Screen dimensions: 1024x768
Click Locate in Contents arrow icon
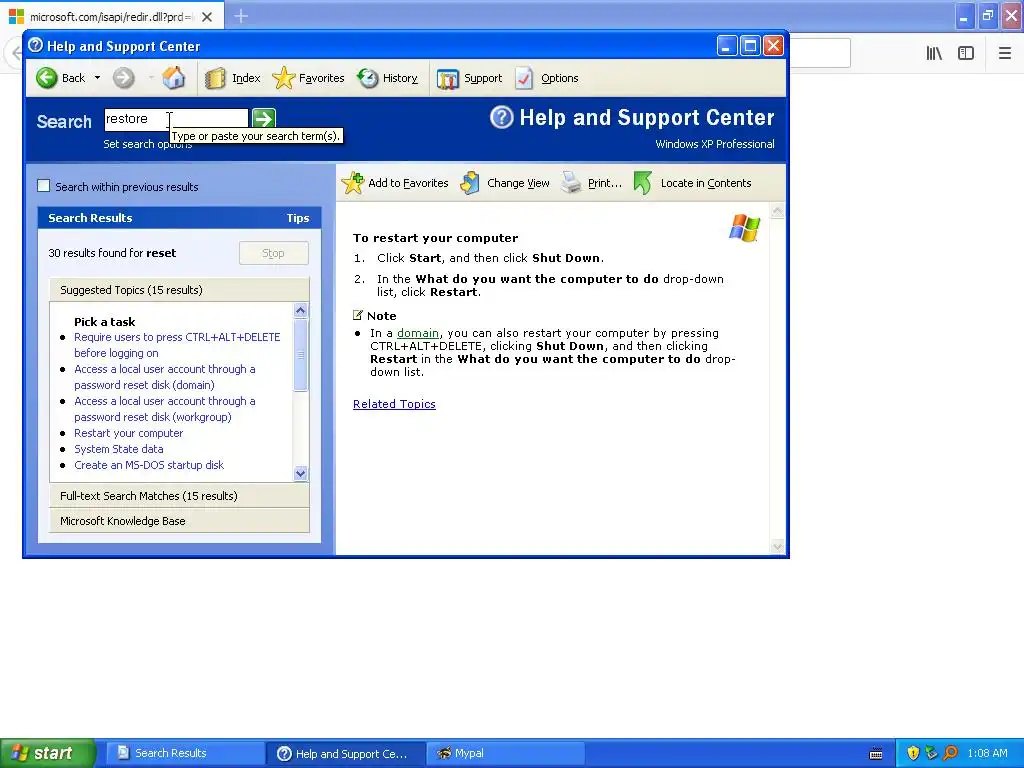[643, 183]
